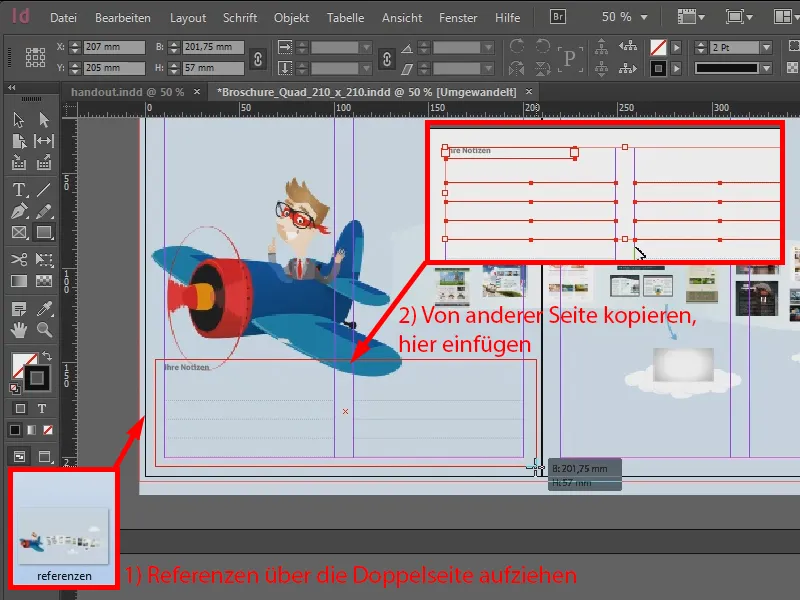Click the toolbox Stroke color box
The width and height of the screenshot is (800, 600).
[x=37, y=378]
